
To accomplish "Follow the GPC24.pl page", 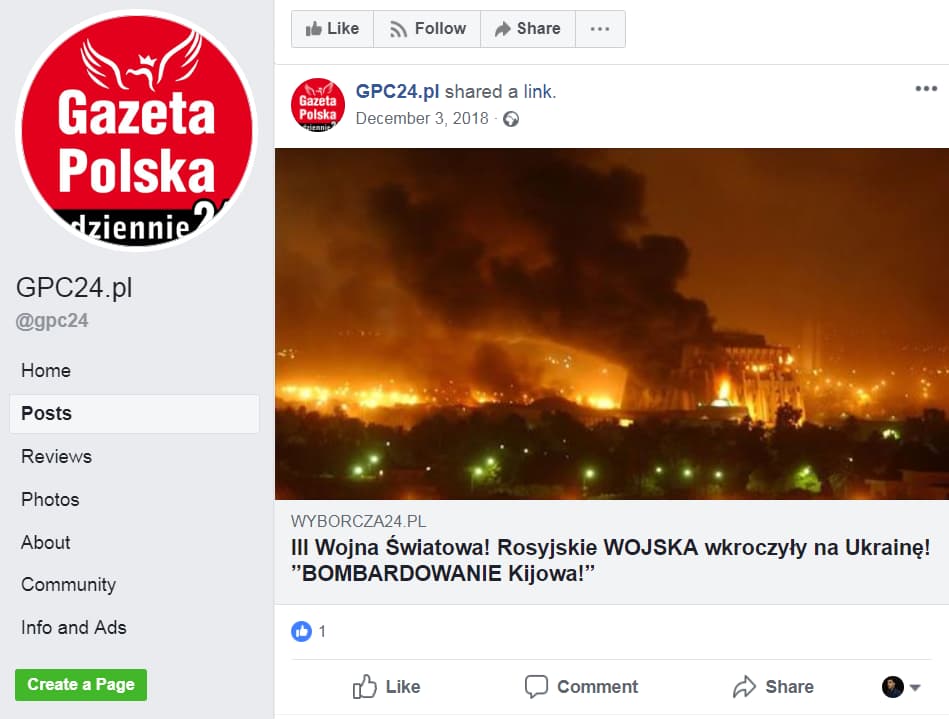I will click(x=427, y=28).
